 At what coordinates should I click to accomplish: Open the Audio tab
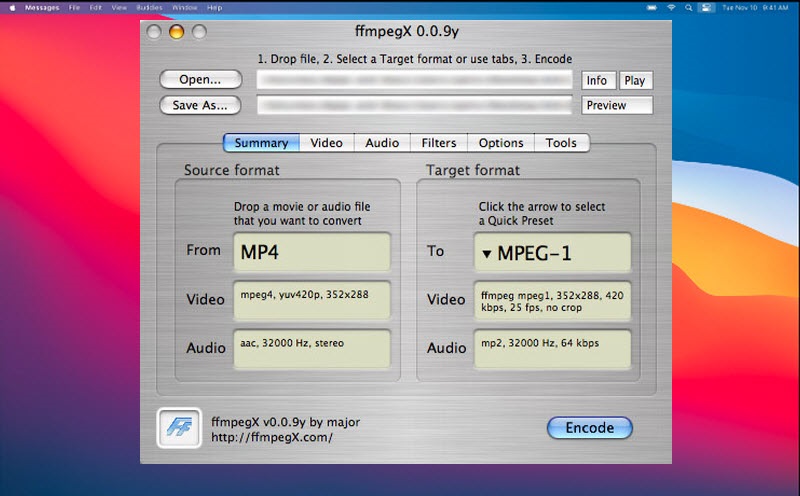point(382,143)
